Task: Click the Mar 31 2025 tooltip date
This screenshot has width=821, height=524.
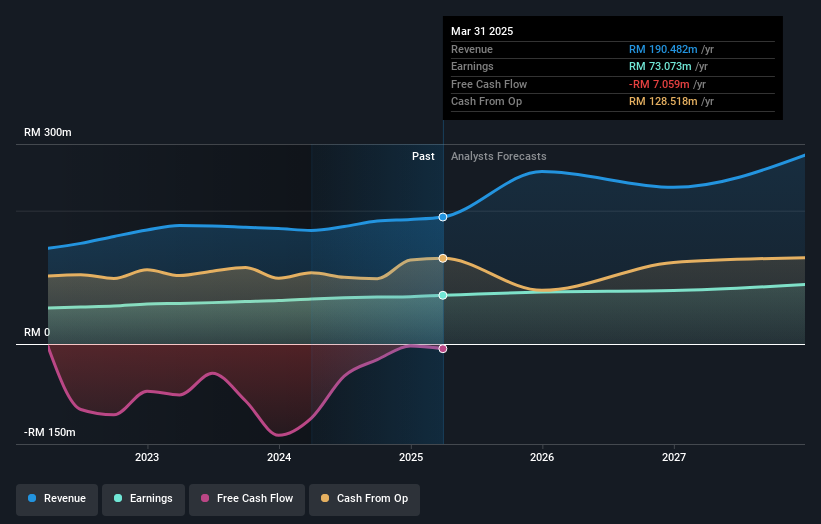Action: [x=482, y=31]
